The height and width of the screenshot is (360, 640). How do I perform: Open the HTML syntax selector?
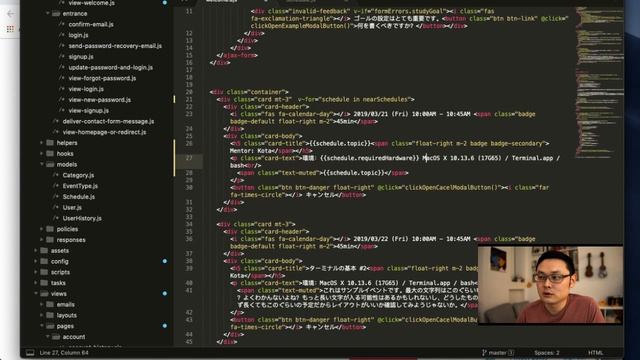click(x=596, y=353)
